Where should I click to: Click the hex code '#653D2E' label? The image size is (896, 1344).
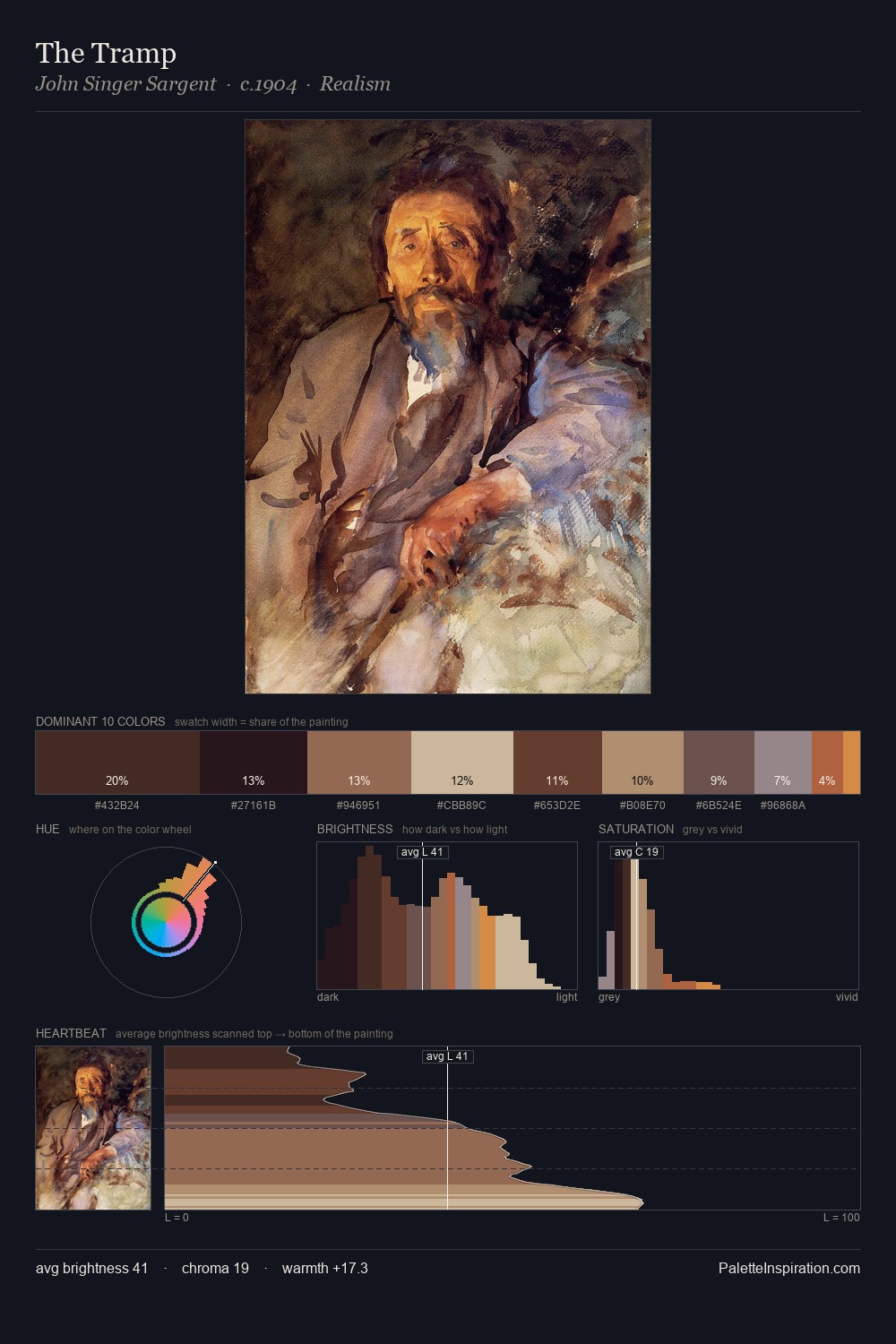click(x=557, y=806)
